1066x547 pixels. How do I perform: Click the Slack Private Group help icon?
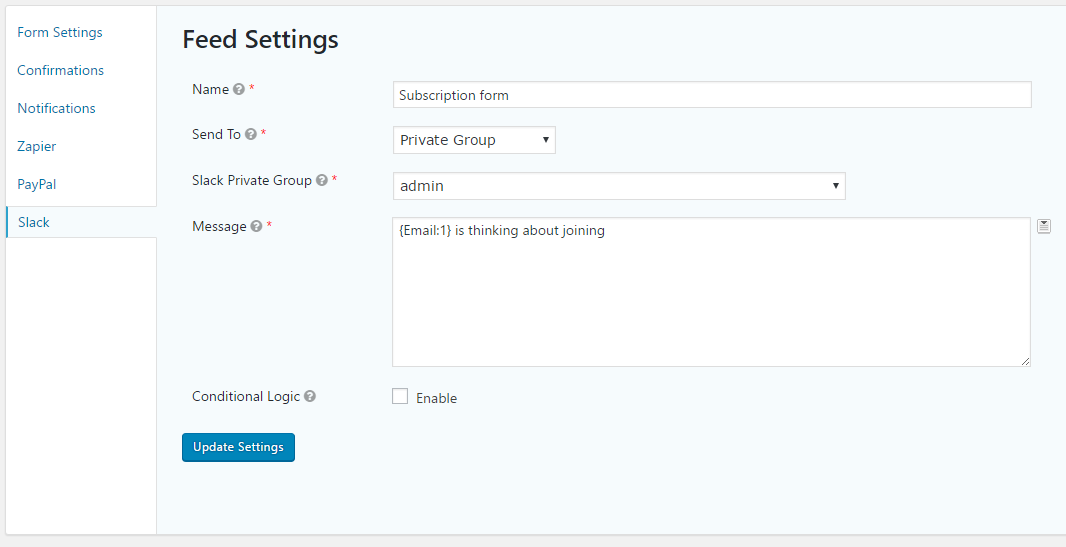tap(322, 180)
